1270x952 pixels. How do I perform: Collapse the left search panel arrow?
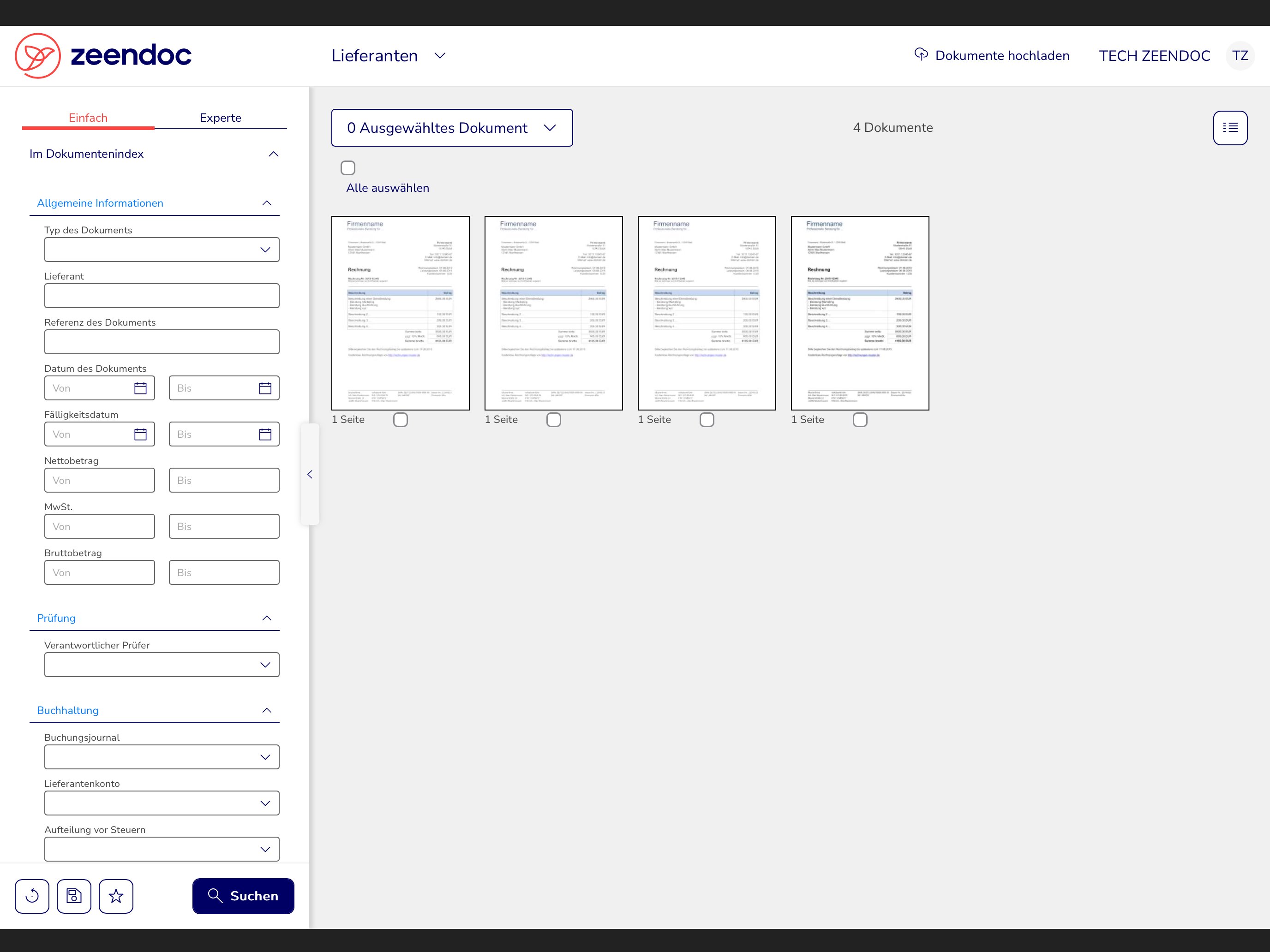(310, 474)
